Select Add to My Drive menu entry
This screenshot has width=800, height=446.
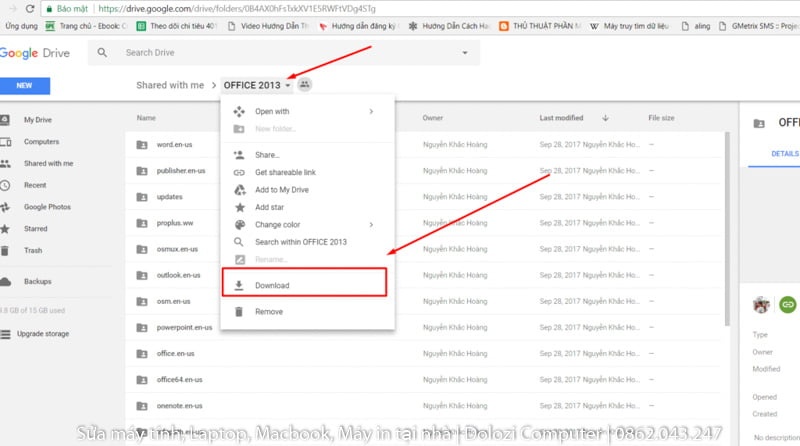(x=308, y=190)
